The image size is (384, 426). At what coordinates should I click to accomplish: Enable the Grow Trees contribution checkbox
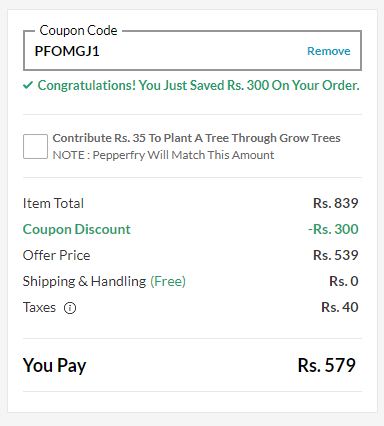[35, 146]
